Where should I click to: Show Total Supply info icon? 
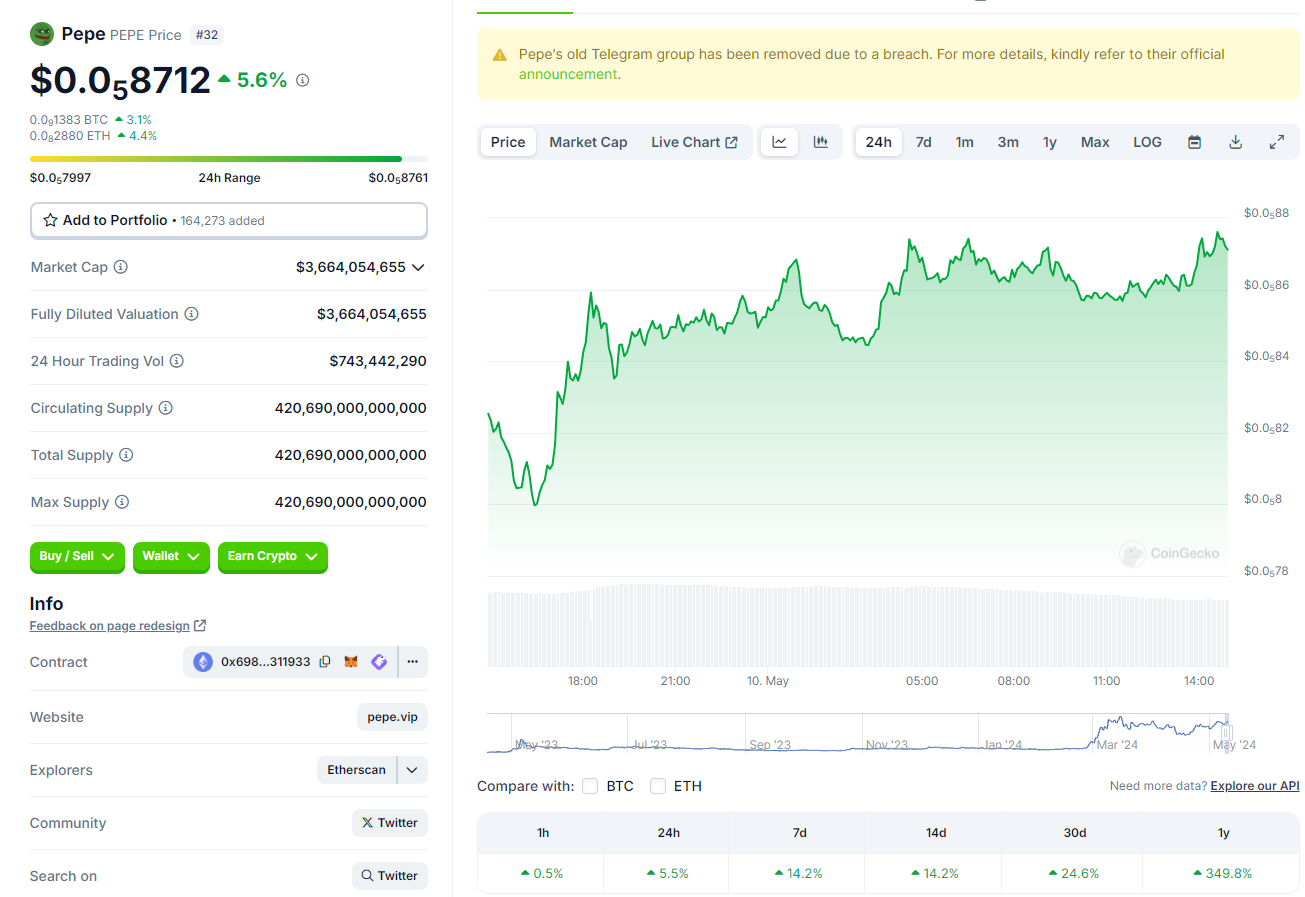click(x=126, y=455)
